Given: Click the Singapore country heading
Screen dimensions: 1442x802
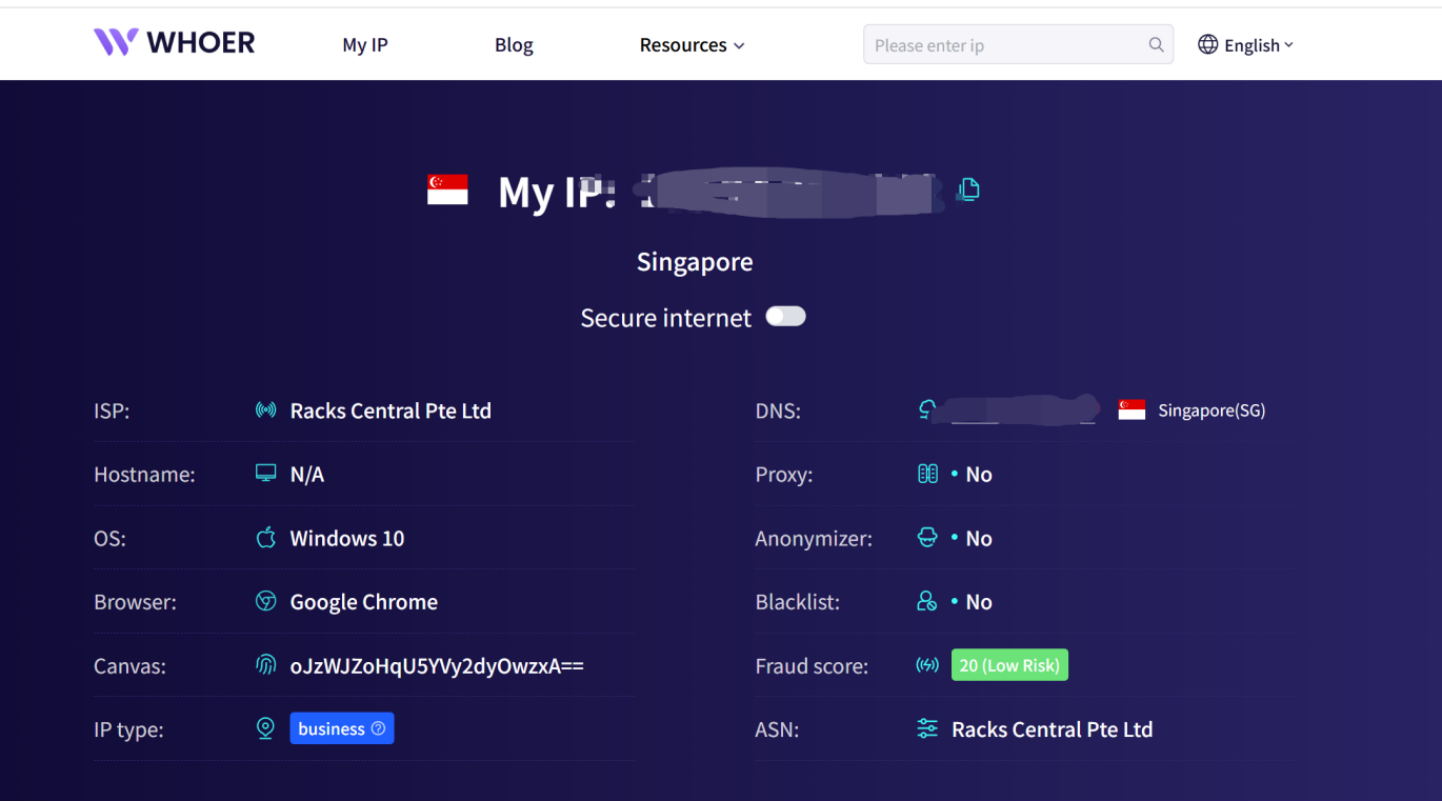Looking at the screenshot, I should pyautogui.click(x=695, y=262).
